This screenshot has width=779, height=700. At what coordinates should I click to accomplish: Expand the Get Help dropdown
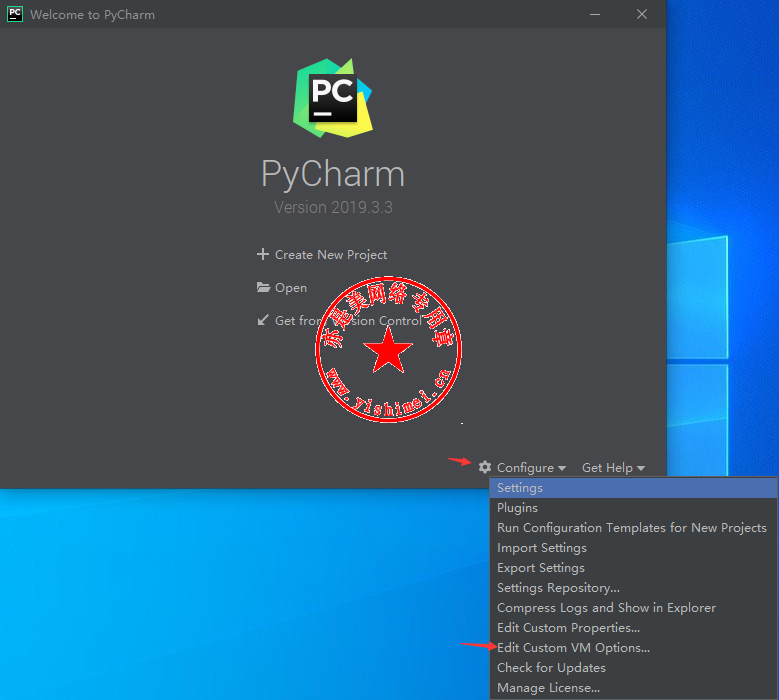coord(613,467)
